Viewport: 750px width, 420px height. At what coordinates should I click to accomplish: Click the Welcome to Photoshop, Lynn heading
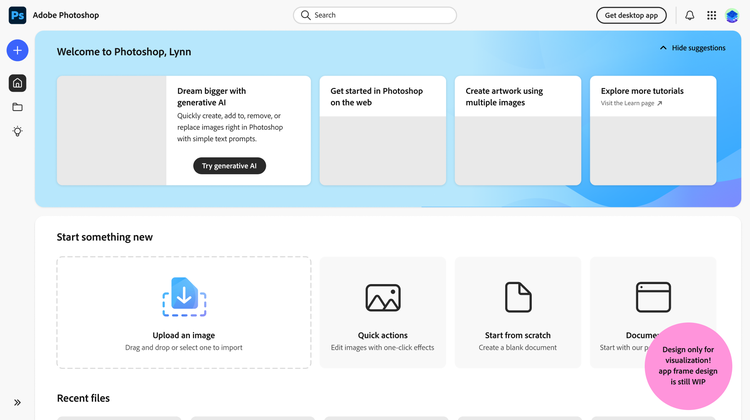(x=124, y=52)
